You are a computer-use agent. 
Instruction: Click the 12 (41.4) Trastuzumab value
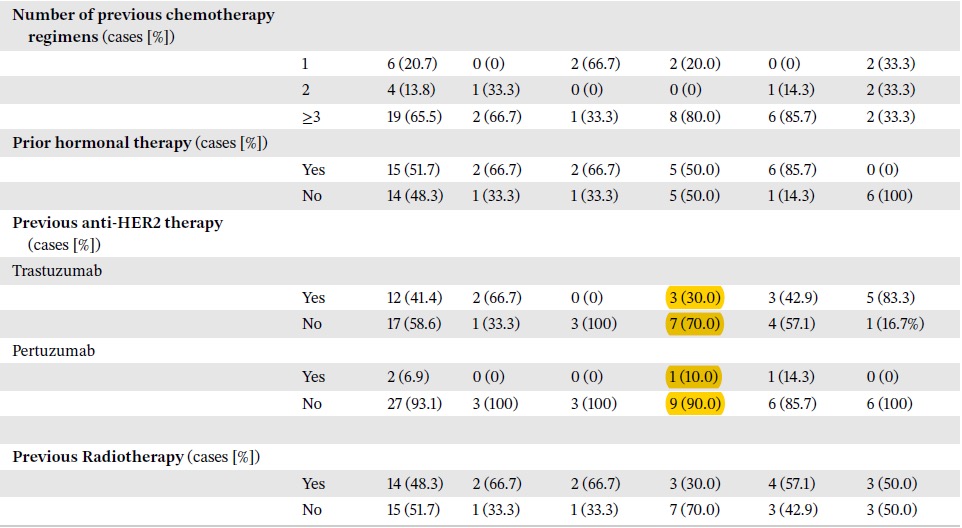(414, 297)
